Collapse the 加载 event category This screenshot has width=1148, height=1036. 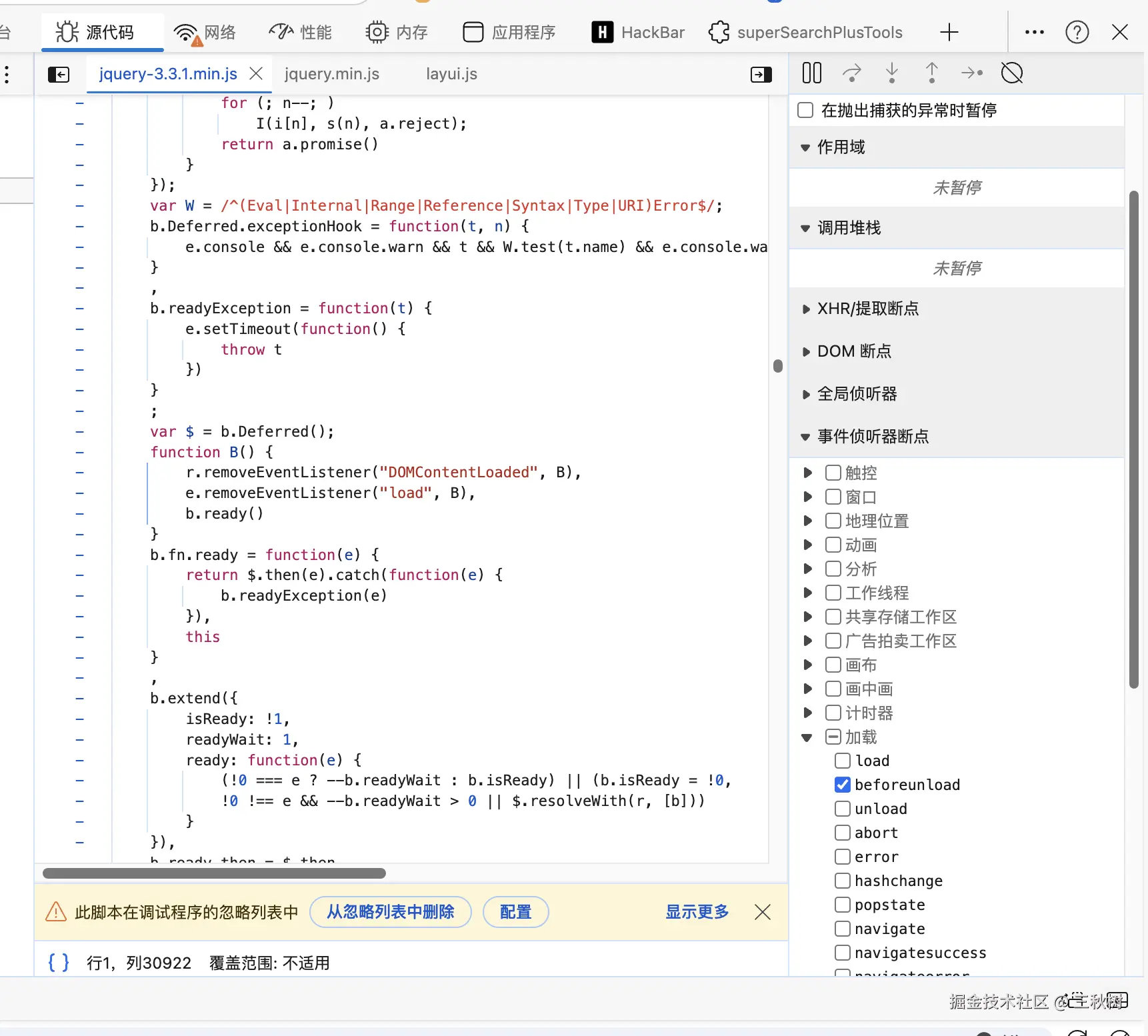pos(807,737)
